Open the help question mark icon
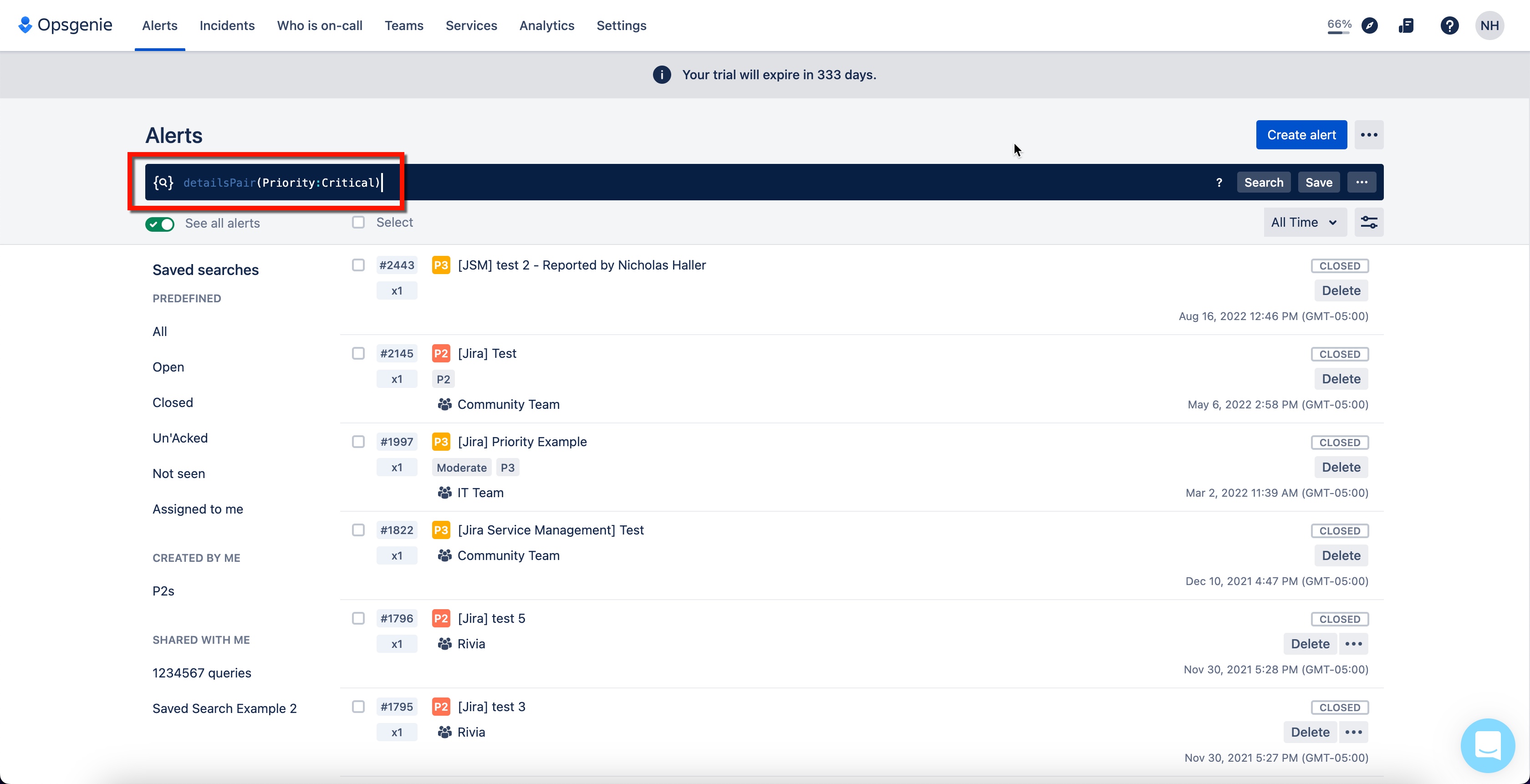The width and height of the screenshot is (1530, 784). 1450,25
